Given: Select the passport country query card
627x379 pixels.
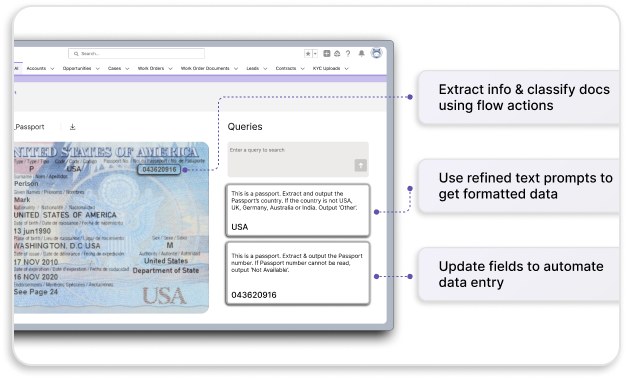Looking at the screenshot, I should coord(298,210).
